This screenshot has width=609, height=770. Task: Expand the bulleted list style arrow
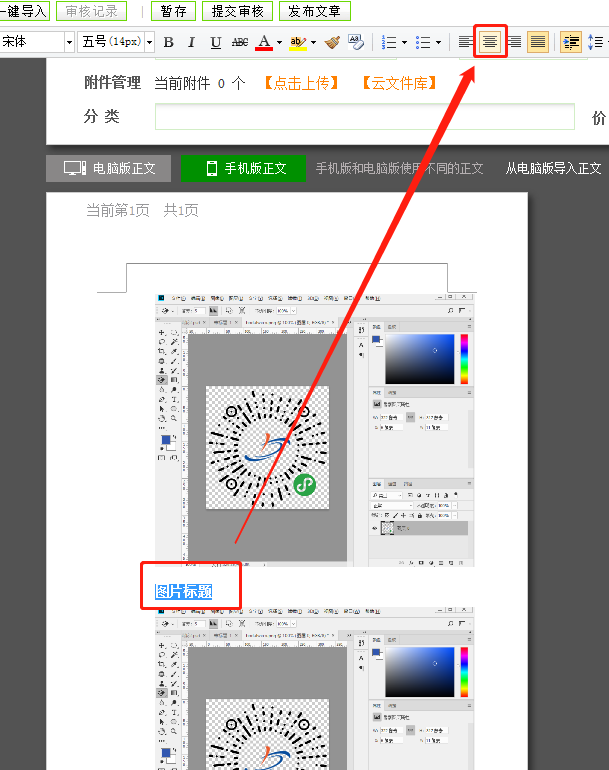[439, 43]
